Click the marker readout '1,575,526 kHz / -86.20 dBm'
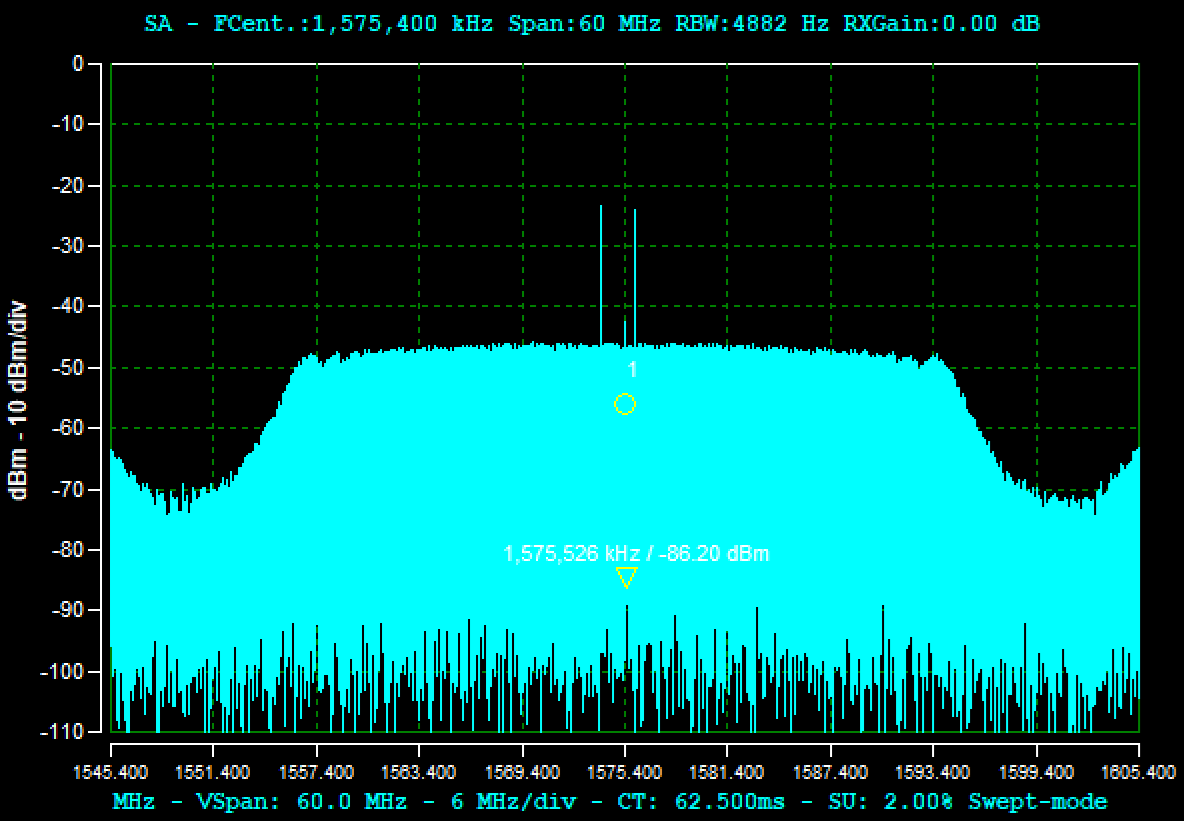 [x=637, y=554]
